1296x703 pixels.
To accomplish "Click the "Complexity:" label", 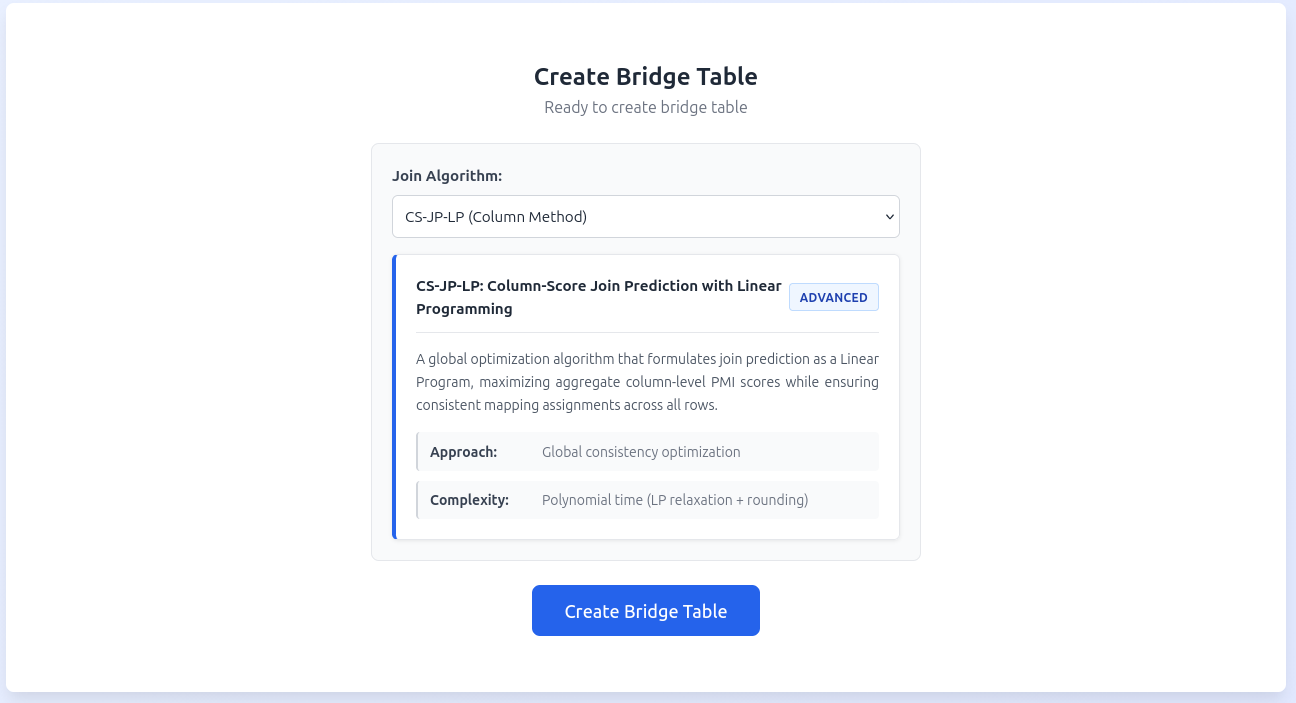I will click(469, 500).
